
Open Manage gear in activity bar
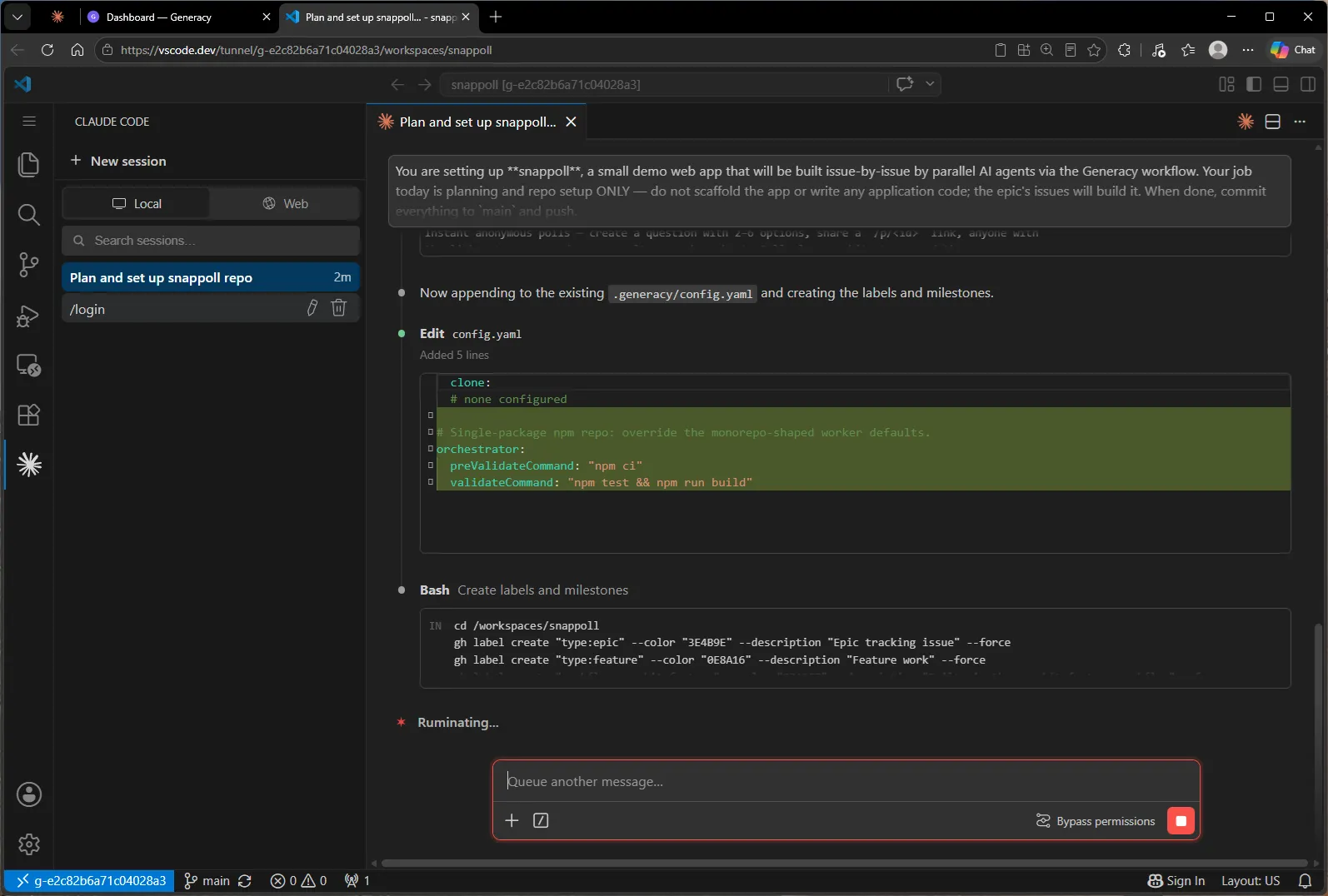[29, 844]
